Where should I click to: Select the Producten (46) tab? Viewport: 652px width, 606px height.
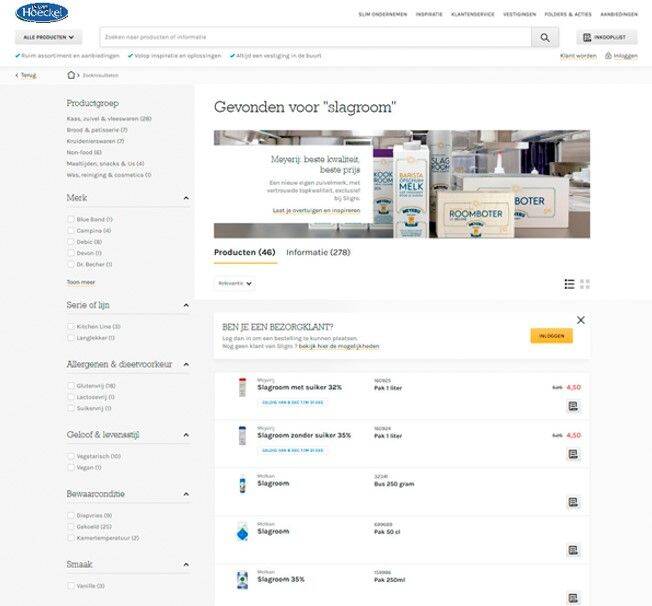point(244,252)
